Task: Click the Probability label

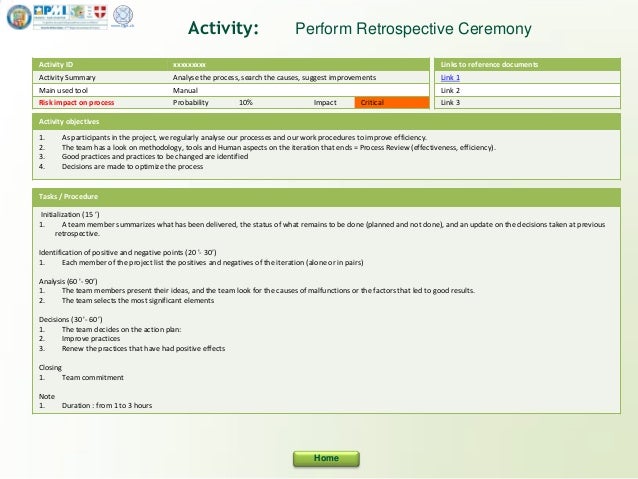Action: (x=190, y=103)
